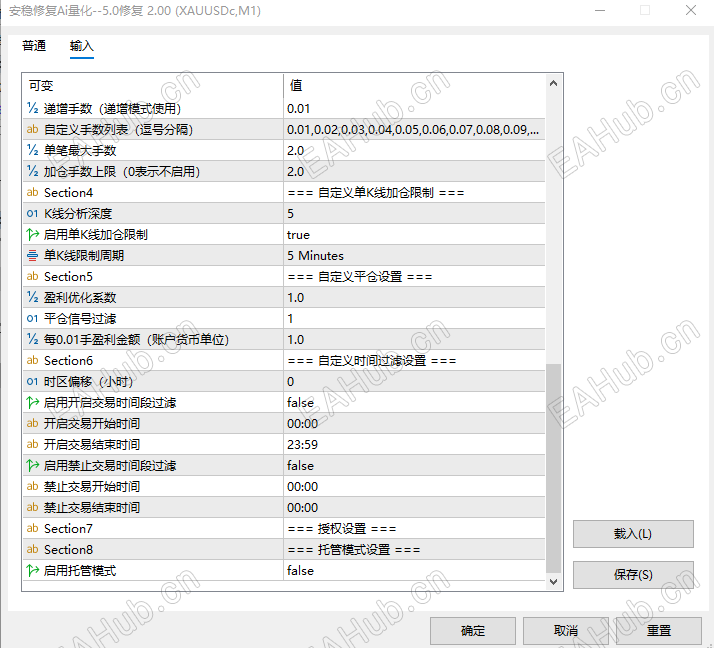The width and height of the screenshot is (714, 648).
Task: Click the ab icon beside 禁止交易开始时间
Action: point(32,486)
